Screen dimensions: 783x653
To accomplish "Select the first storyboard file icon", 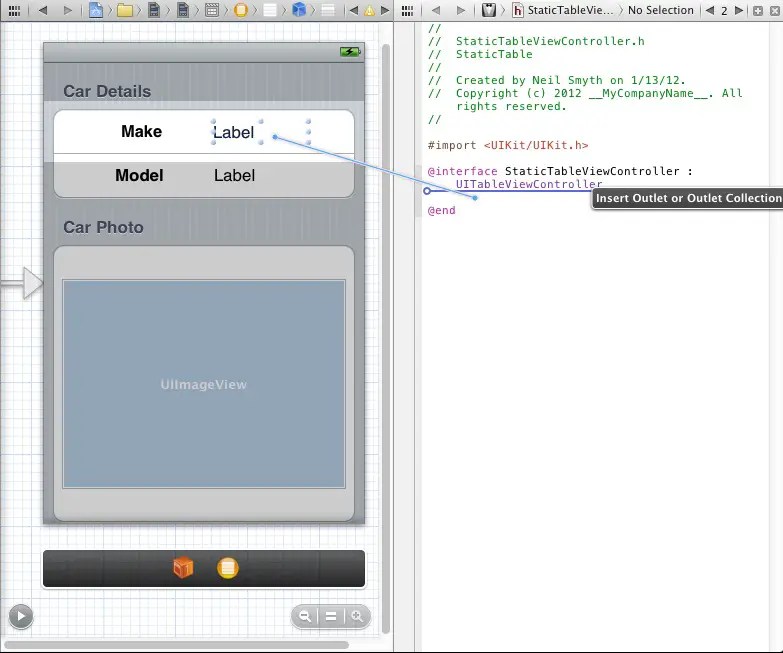I will (x=154, y=10).
